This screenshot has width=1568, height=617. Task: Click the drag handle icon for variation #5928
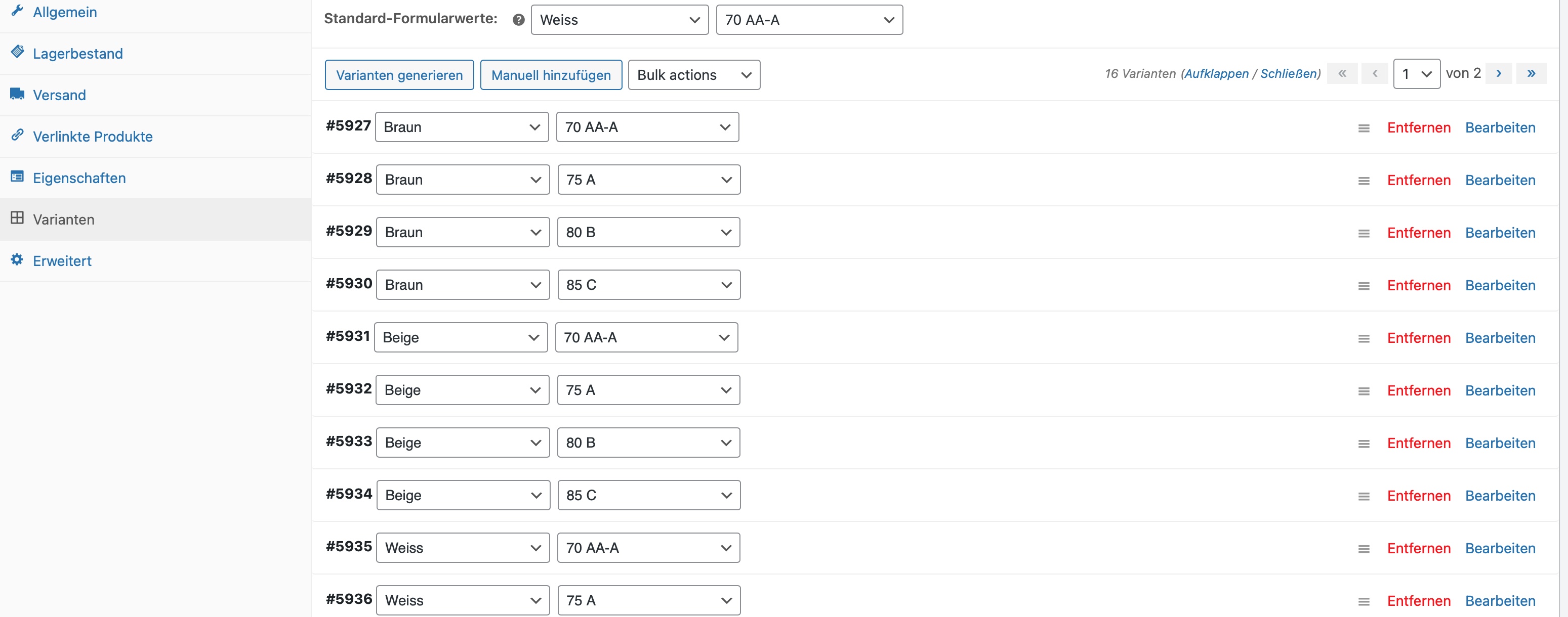[x=1364, y=181]
